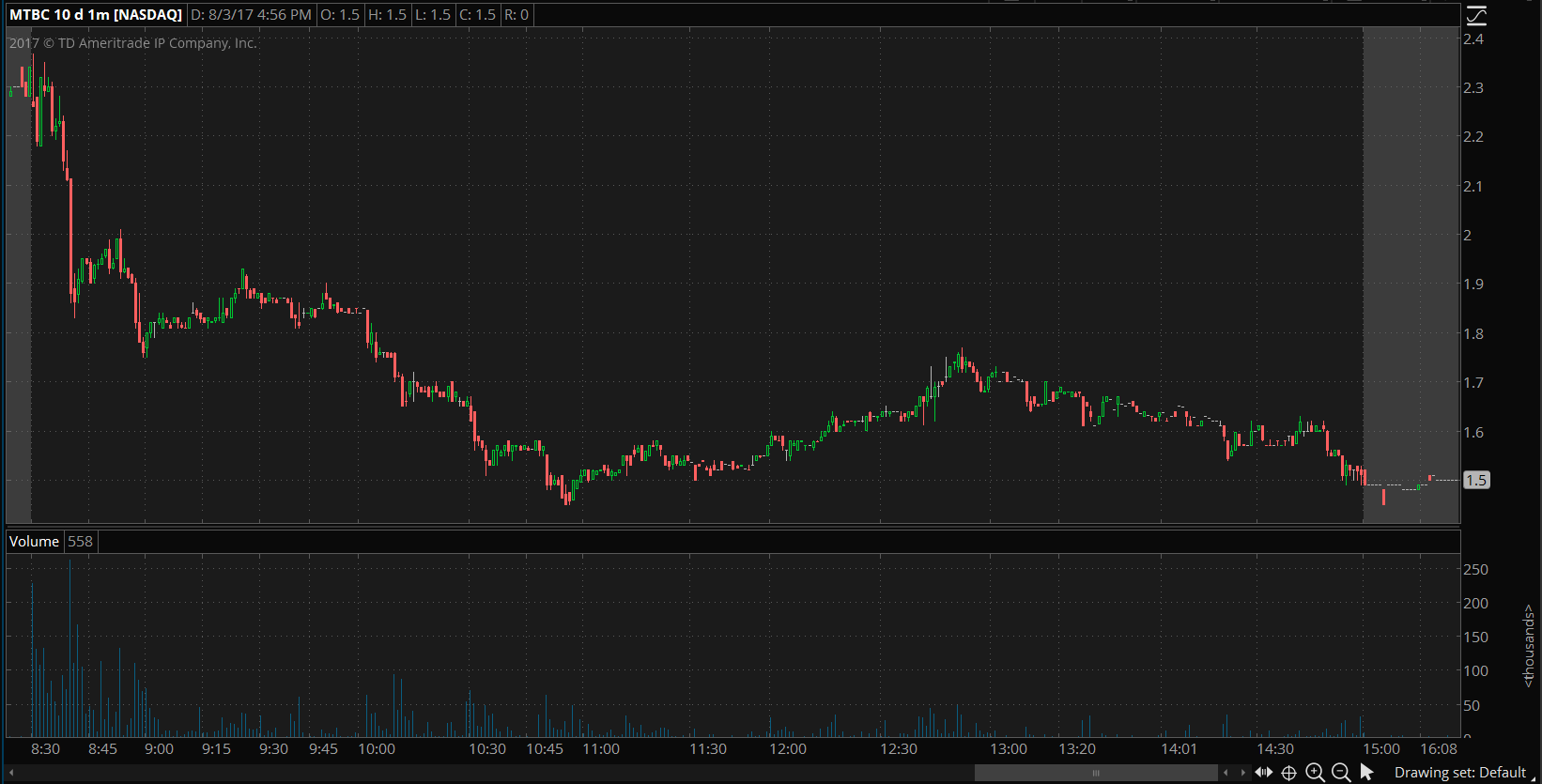Click the 250 volume axis label

click(1475, 569)
